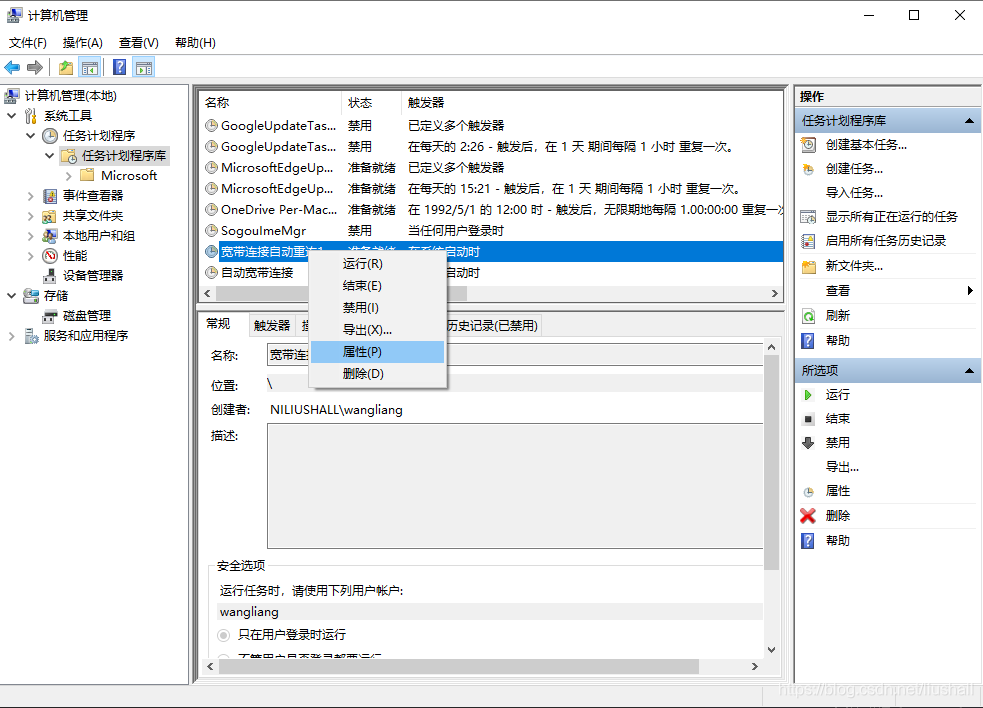Choose 导出(X)... in the context menu
Screen dimensions: 983x708
point(377,330)
